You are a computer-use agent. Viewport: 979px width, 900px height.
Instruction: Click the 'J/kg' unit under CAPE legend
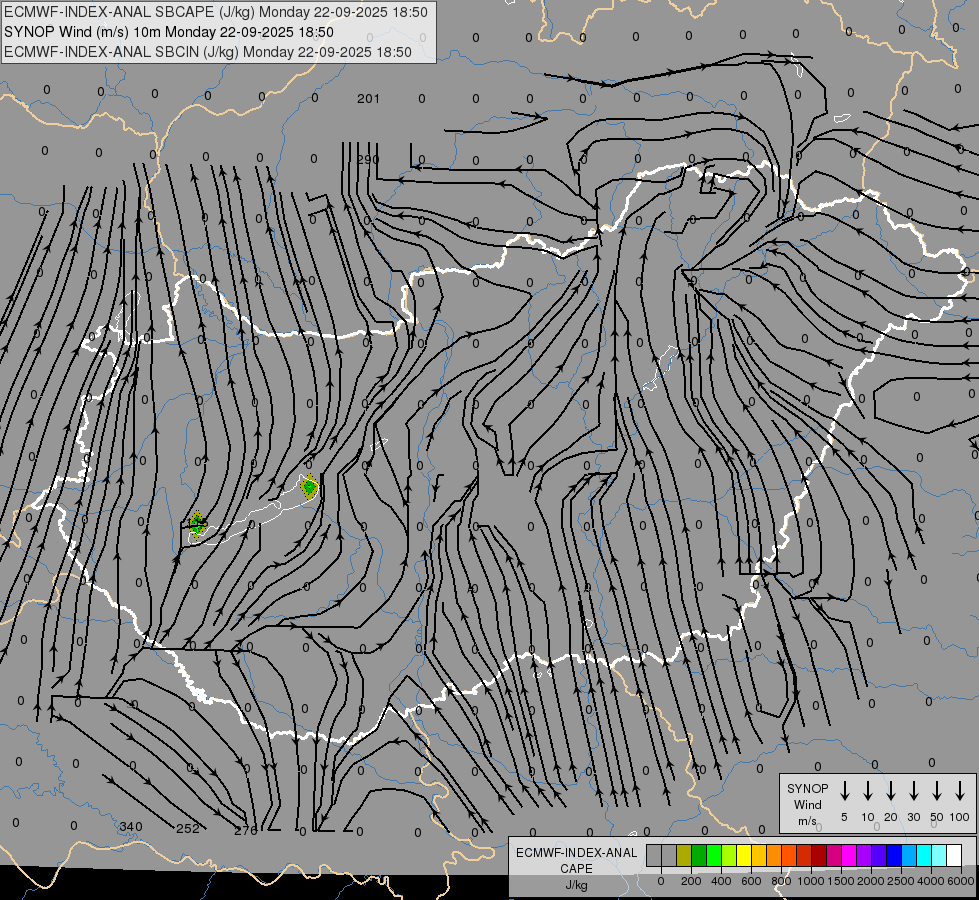(x=576, y=885)
